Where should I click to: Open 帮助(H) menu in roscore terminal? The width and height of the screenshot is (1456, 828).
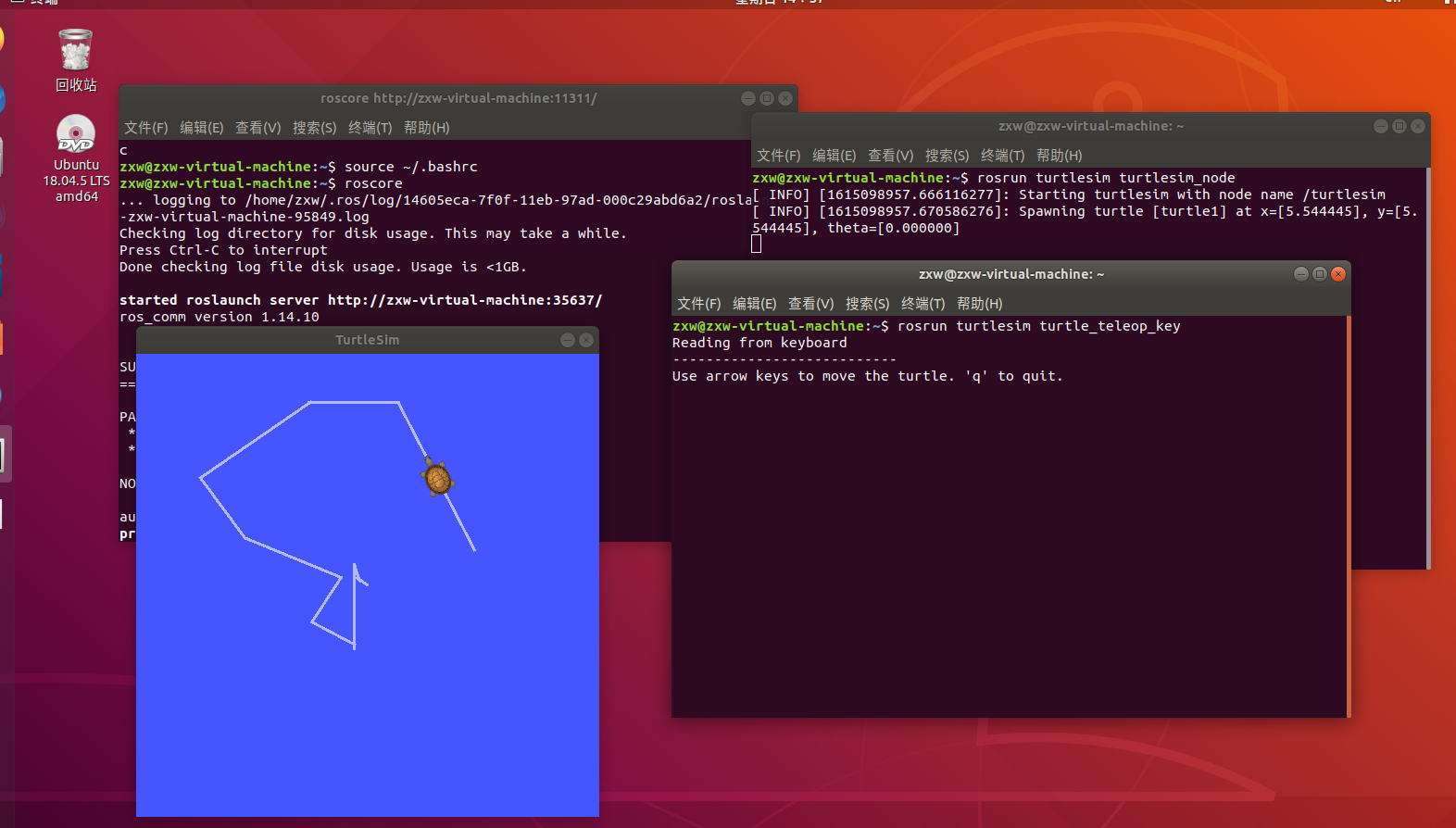[427, 128]
